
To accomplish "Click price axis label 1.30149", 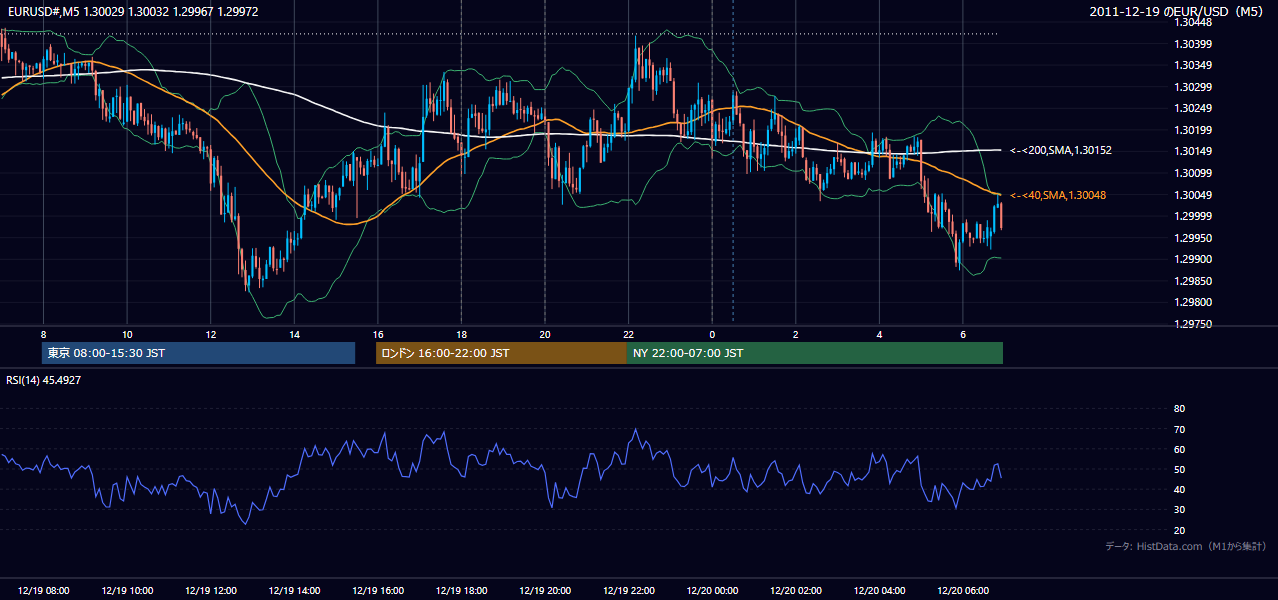I will [x=1192, y=152].
